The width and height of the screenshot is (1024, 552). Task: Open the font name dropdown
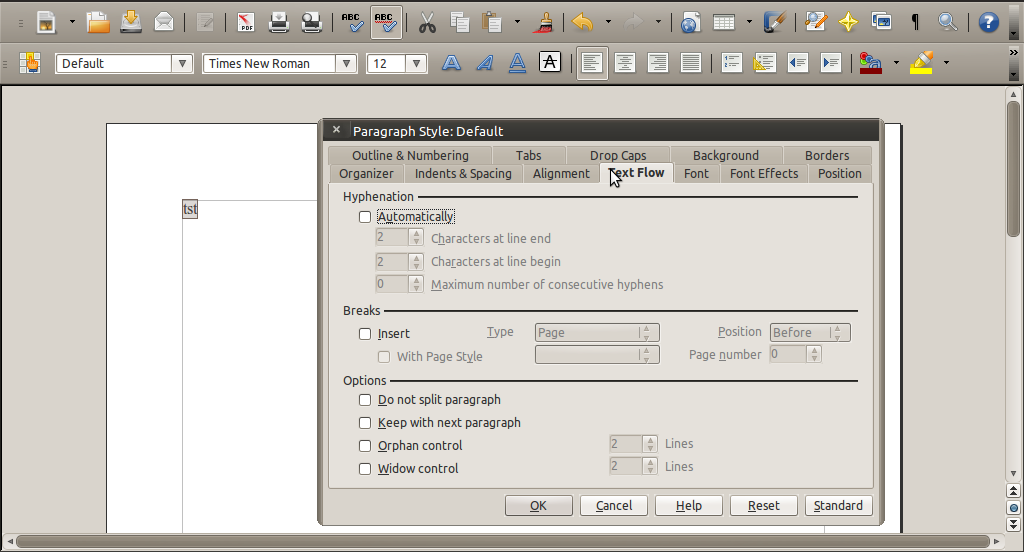[x=347, y=63]
